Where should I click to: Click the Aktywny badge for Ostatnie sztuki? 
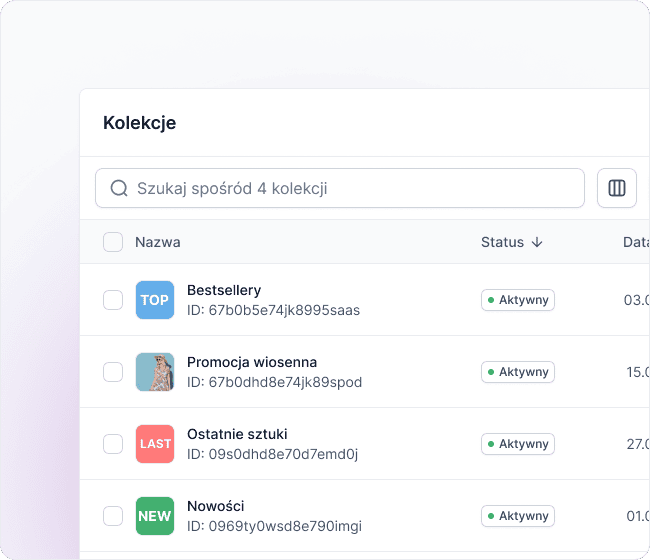[518, 444]
